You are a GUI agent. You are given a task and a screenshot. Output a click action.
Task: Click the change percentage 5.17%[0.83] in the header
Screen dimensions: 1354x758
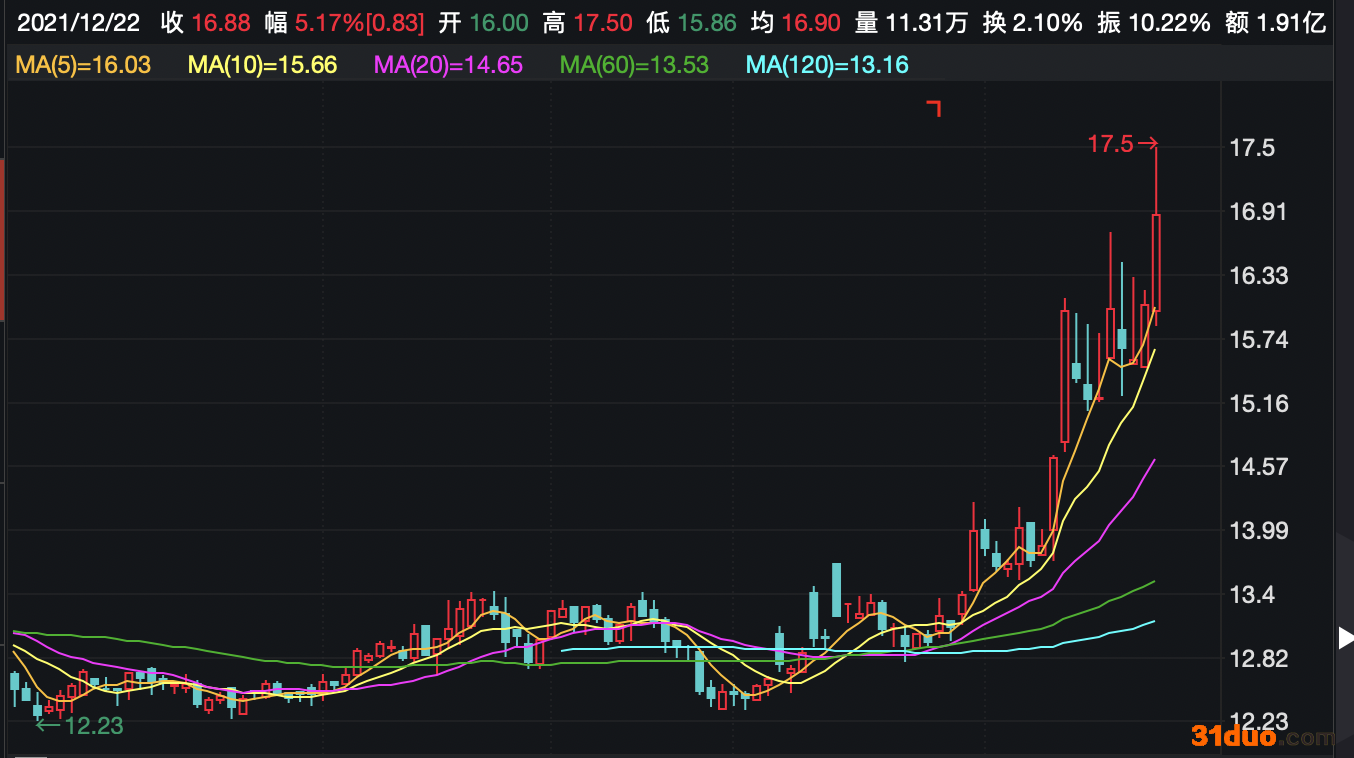(359, 23)
